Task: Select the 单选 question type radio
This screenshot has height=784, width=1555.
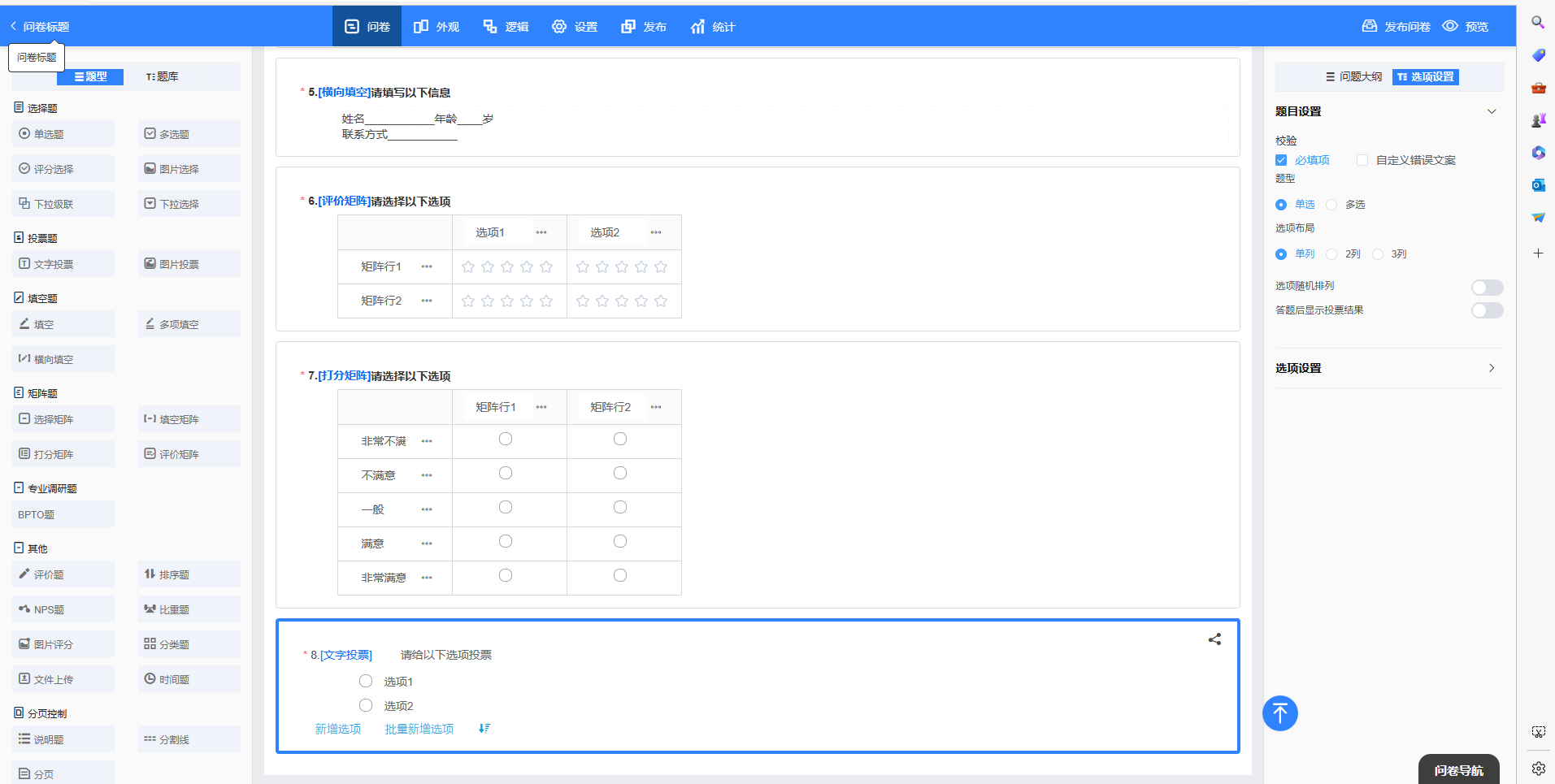Action: pos(1281,205)
